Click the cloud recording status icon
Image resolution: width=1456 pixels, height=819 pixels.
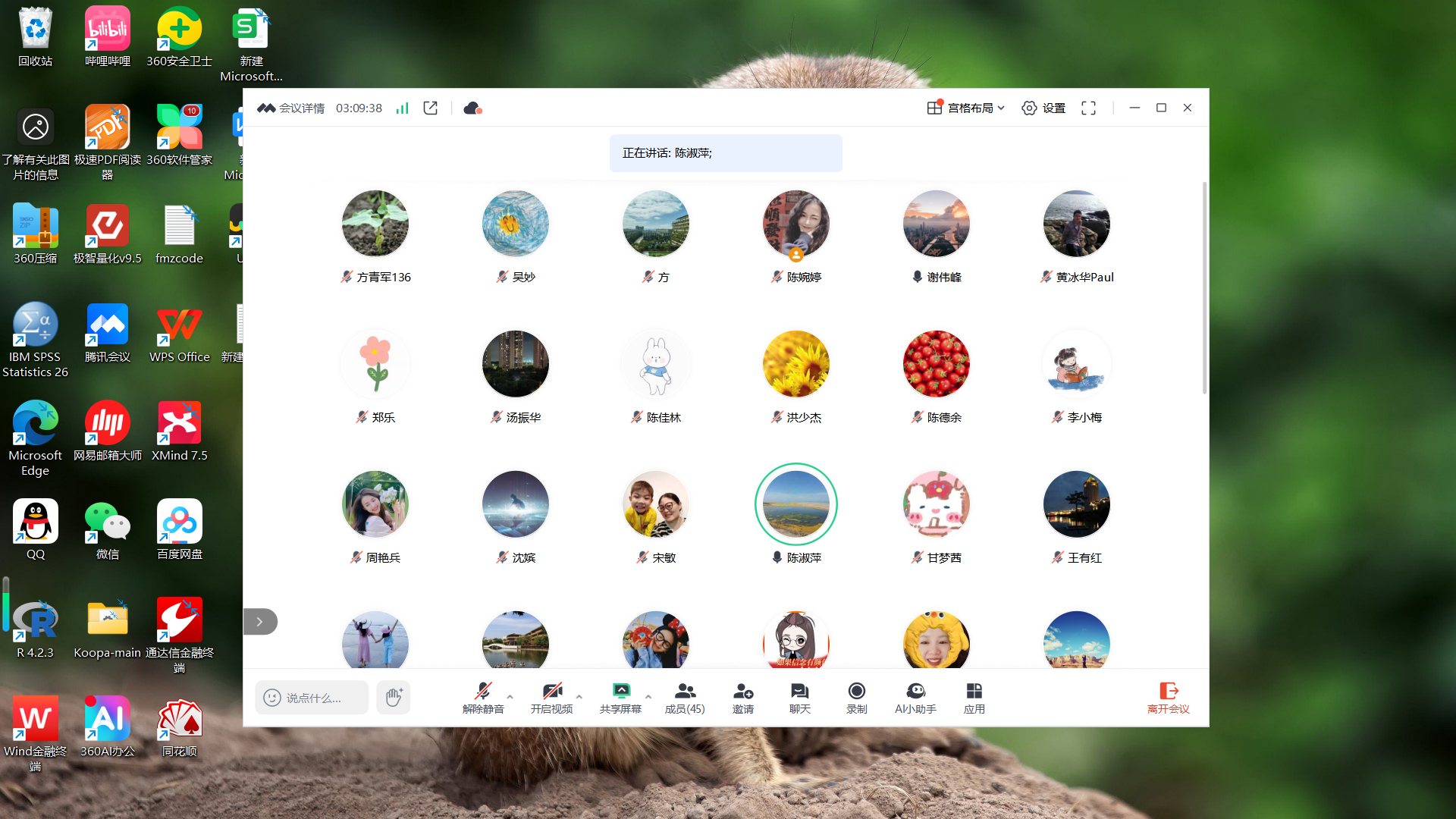pos(472,108)
